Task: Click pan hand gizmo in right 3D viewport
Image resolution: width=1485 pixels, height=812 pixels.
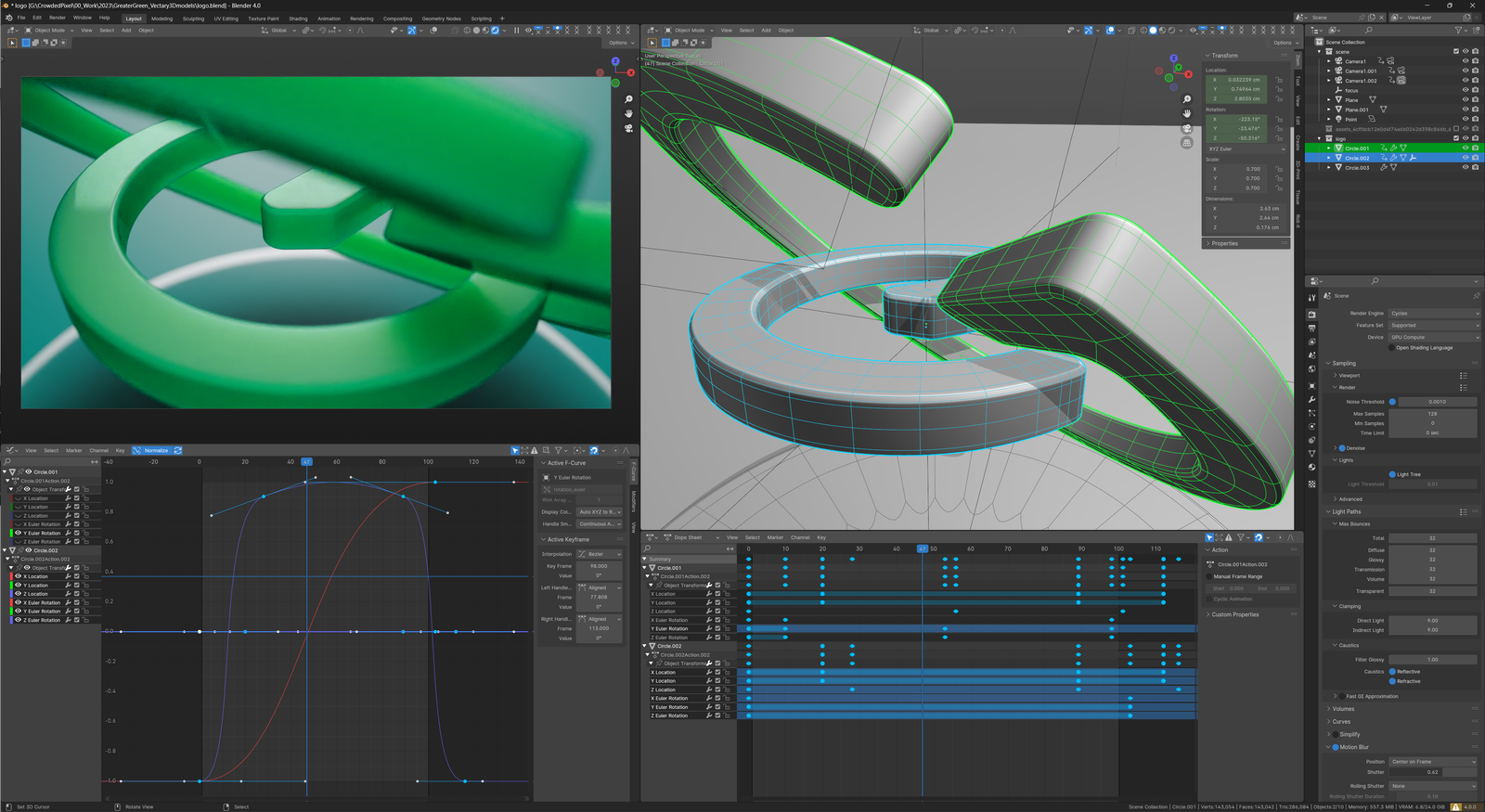Action: click(x=1186, y=113)
